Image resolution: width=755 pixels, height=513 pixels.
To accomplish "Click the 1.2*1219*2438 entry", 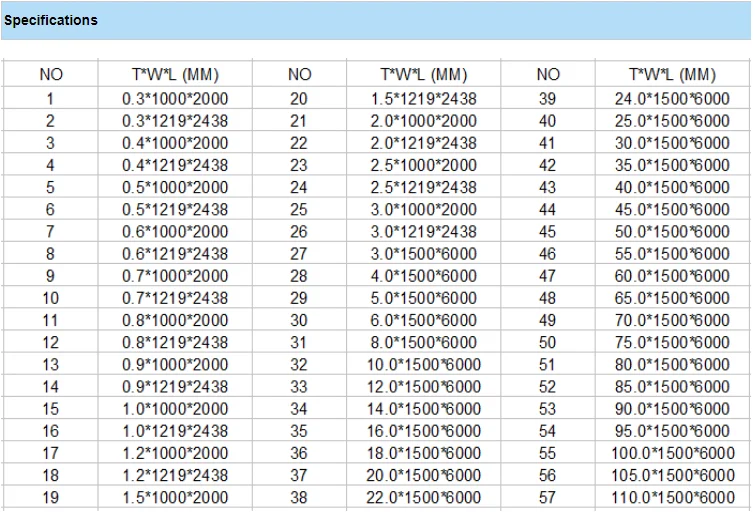I will [x=175, y=475].
